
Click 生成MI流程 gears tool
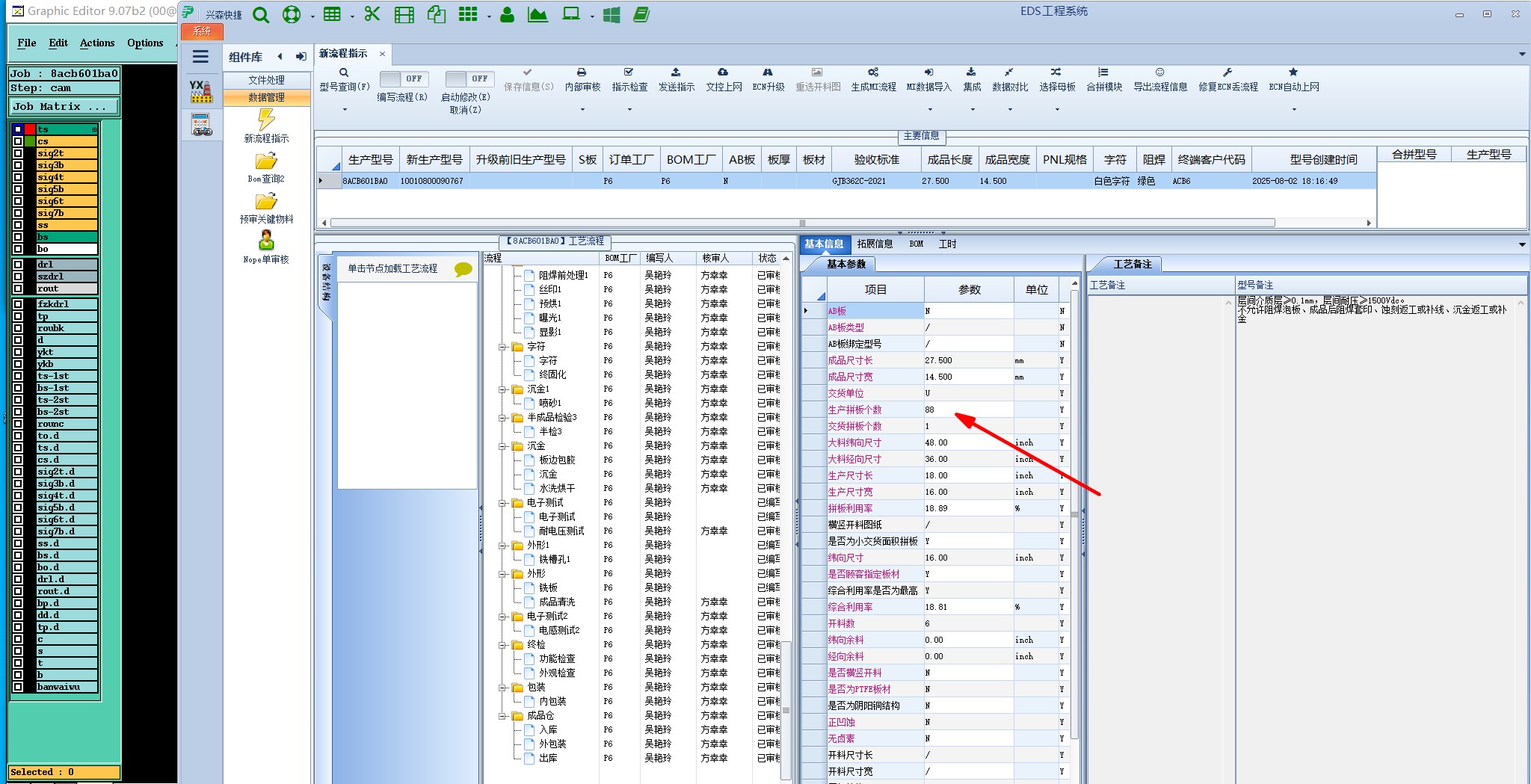pyautogui.click(x=873, y=80)
